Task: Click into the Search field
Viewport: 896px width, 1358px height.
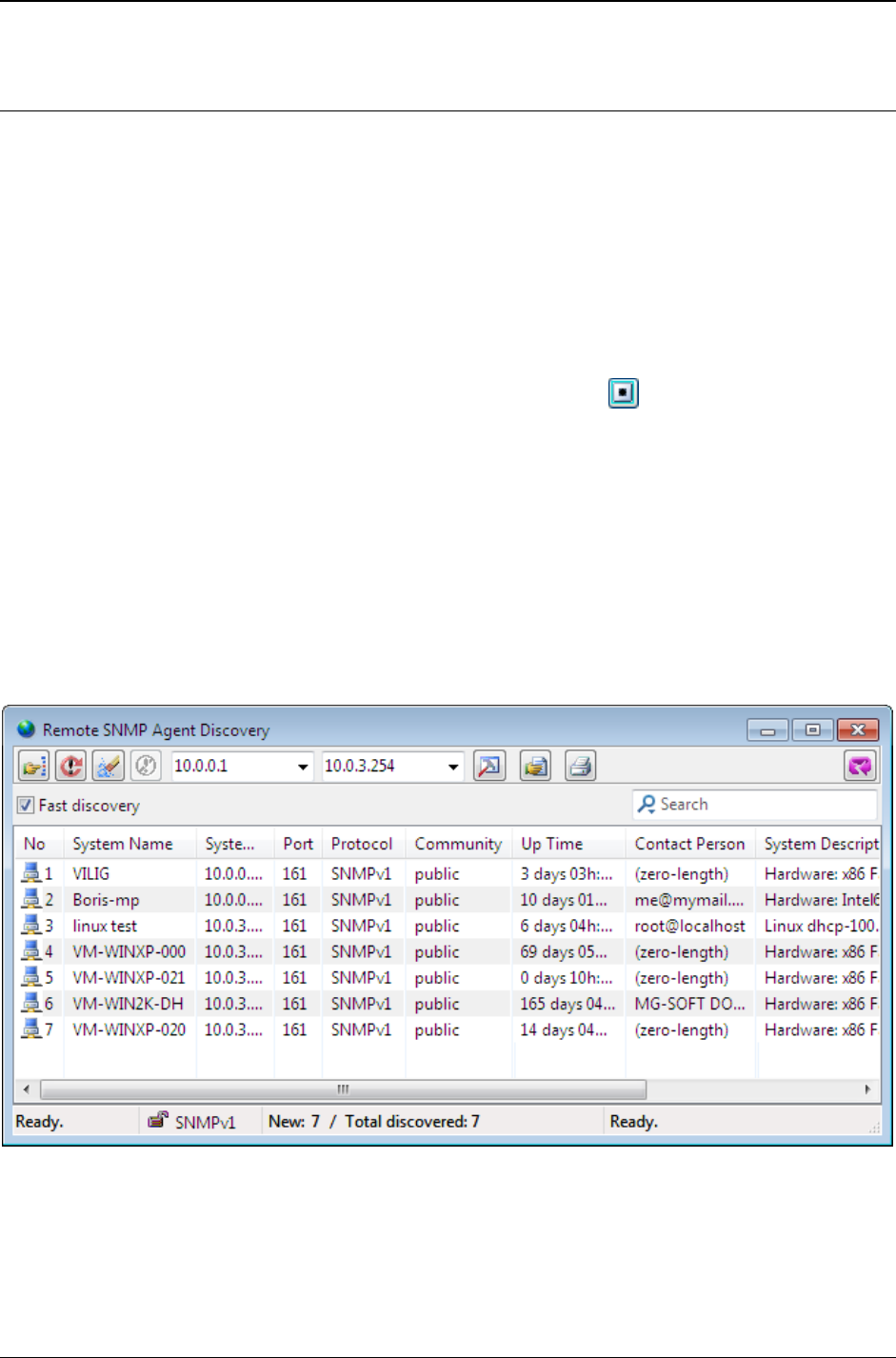Action: coord(754,805)
